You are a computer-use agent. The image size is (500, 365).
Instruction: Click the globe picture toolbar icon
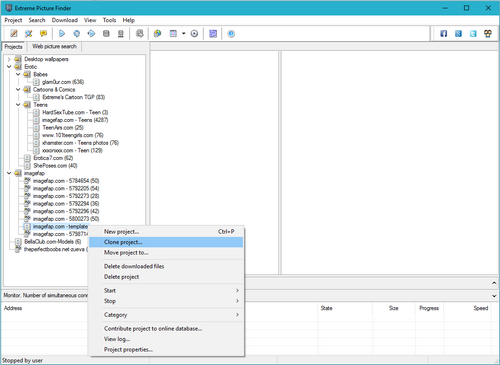[157, 33]
